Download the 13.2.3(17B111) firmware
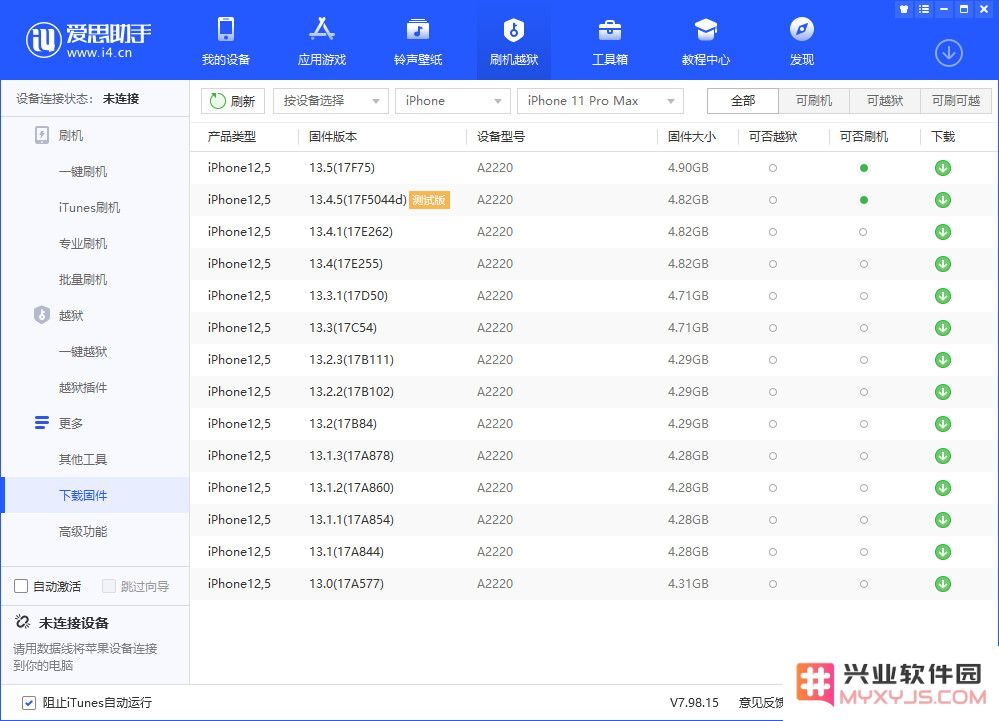This screenshot has height=721, width=999. click(943, 360)
